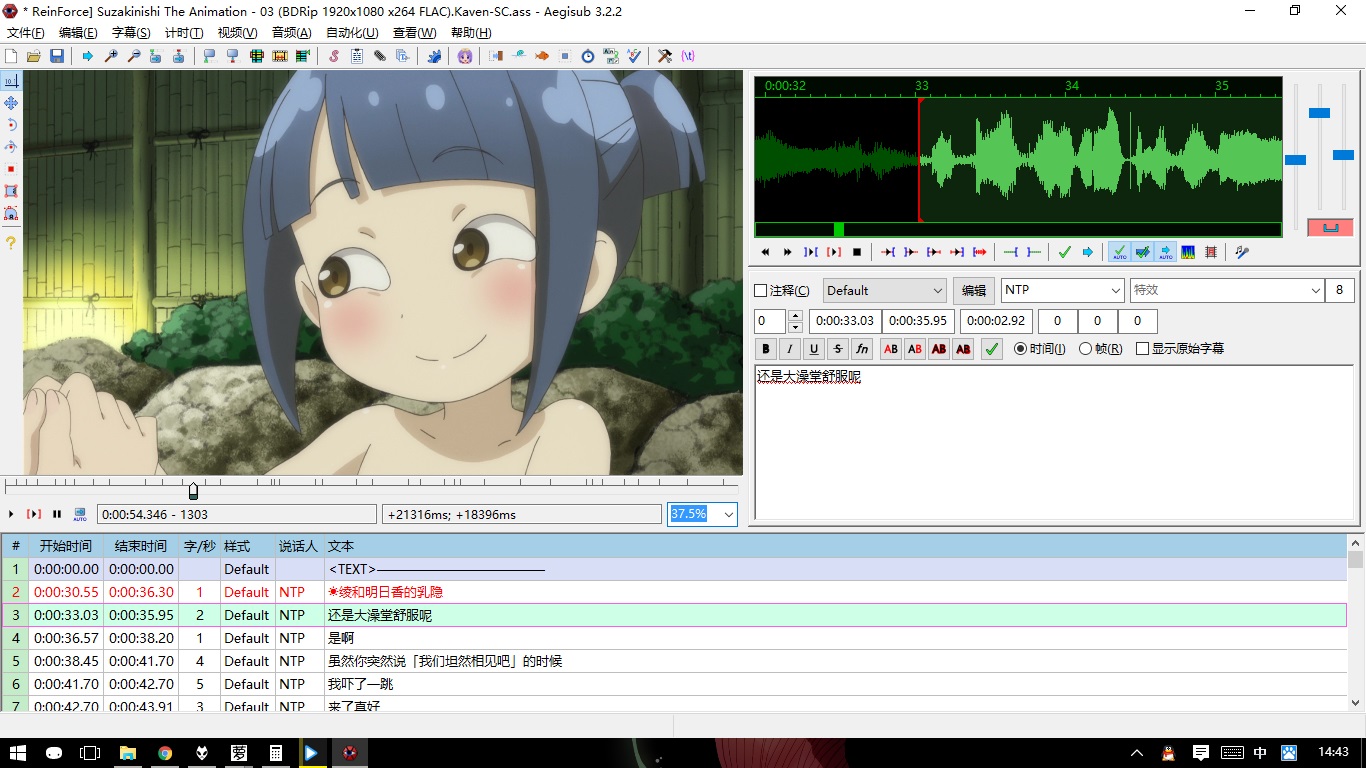Image resolution: width=1366 pixels, height=768 pixels.
Task: Zoom video out with magnifier minus icon
Action: click(x=133, y=56)
